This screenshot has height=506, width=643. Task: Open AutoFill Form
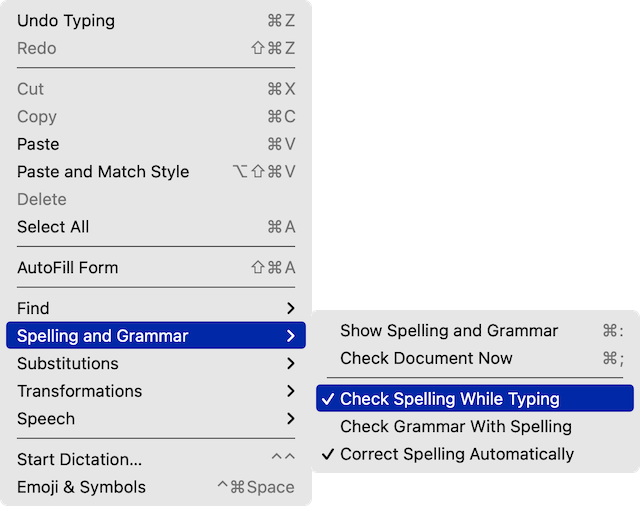[x=68, y=268]
